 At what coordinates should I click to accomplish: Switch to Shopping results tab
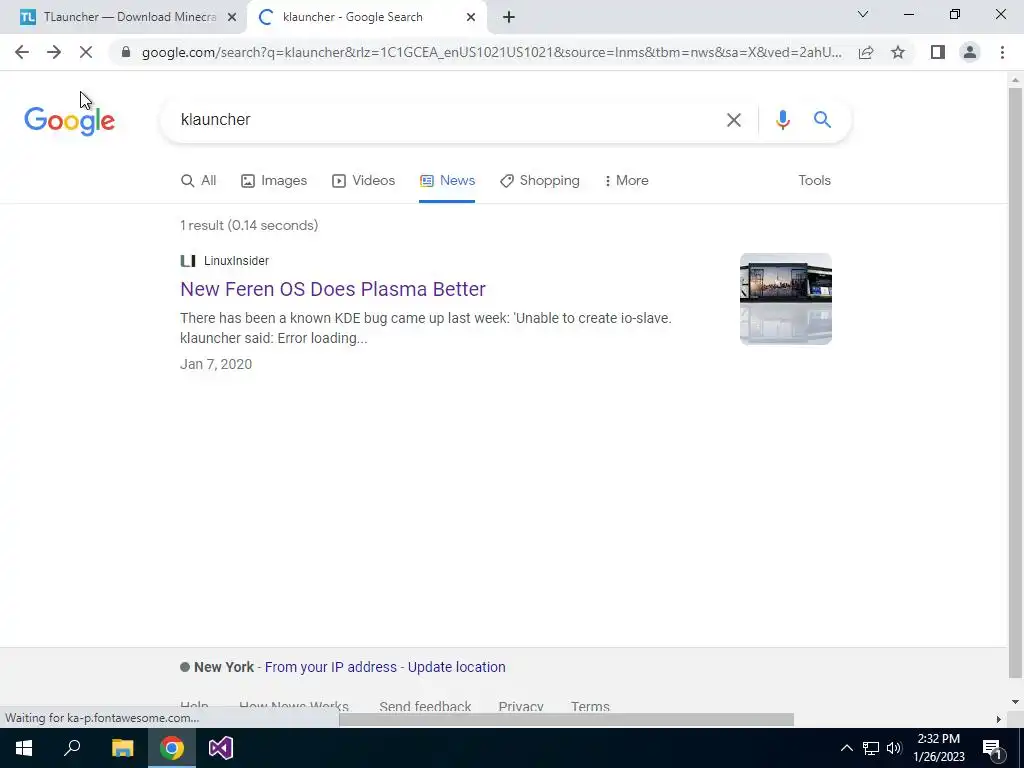pyautogui.click(x=540, y=181)
